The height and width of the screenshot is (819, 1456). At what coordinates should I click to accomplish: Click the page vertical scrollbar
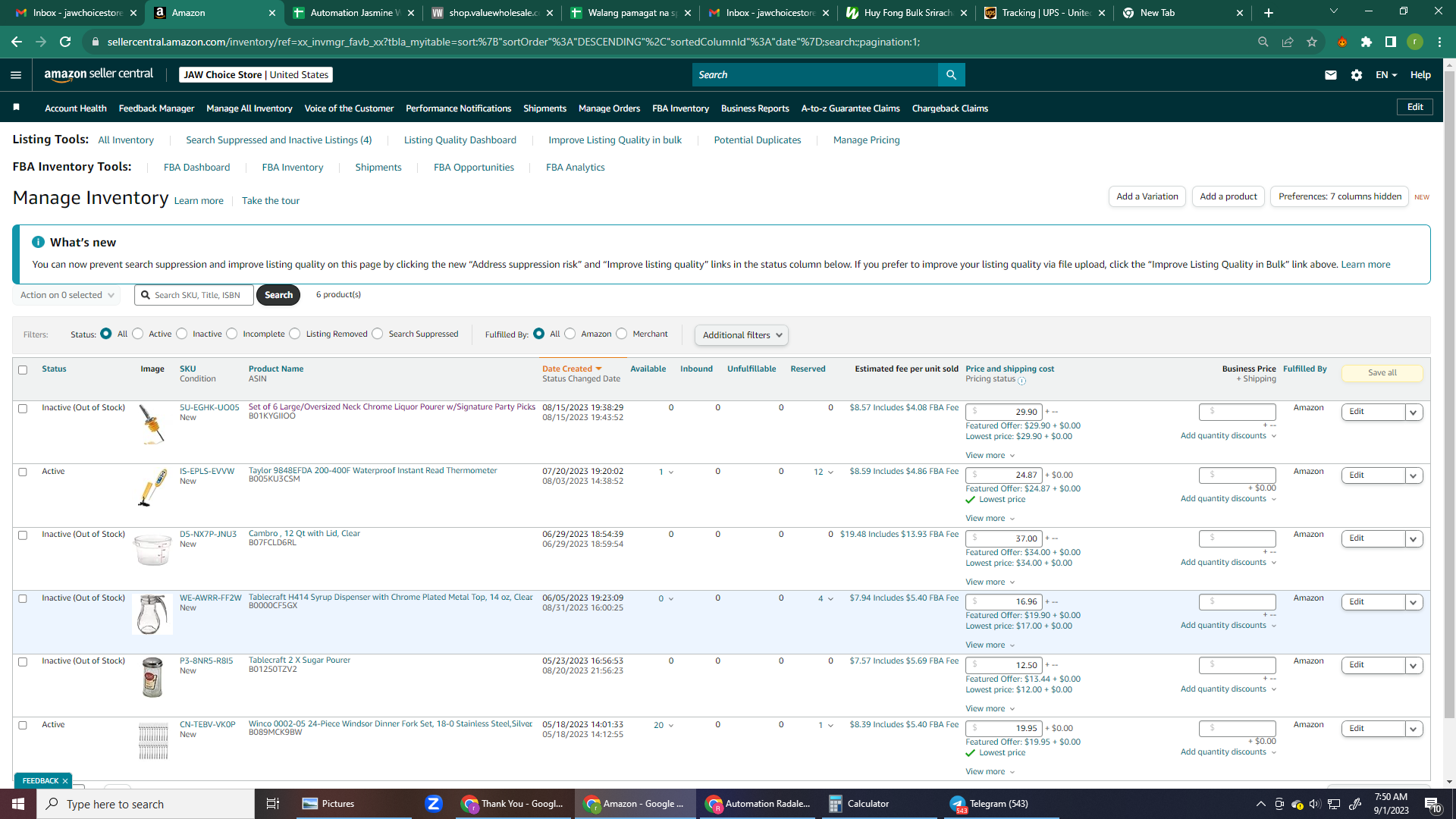coord(1449,394)
